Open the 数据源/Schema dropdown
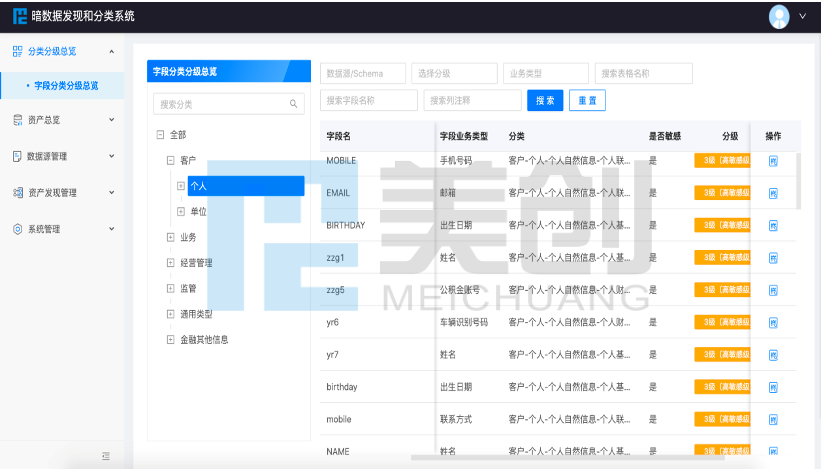This screenshot has height=474, width=822. click(363, 73)
